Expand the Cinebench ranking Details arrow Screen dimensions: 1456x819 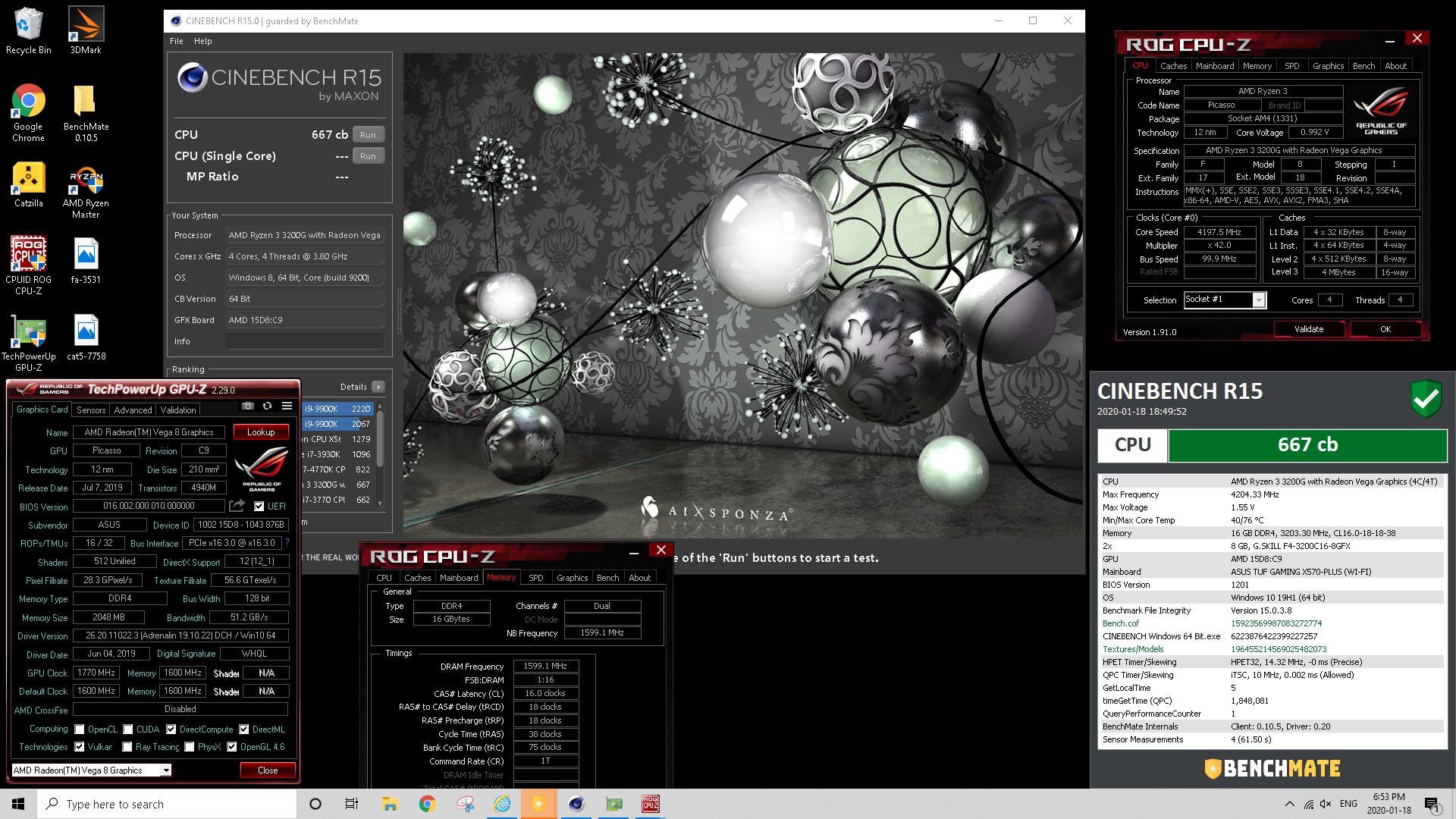pyautogui.click(x=378, y=387)
